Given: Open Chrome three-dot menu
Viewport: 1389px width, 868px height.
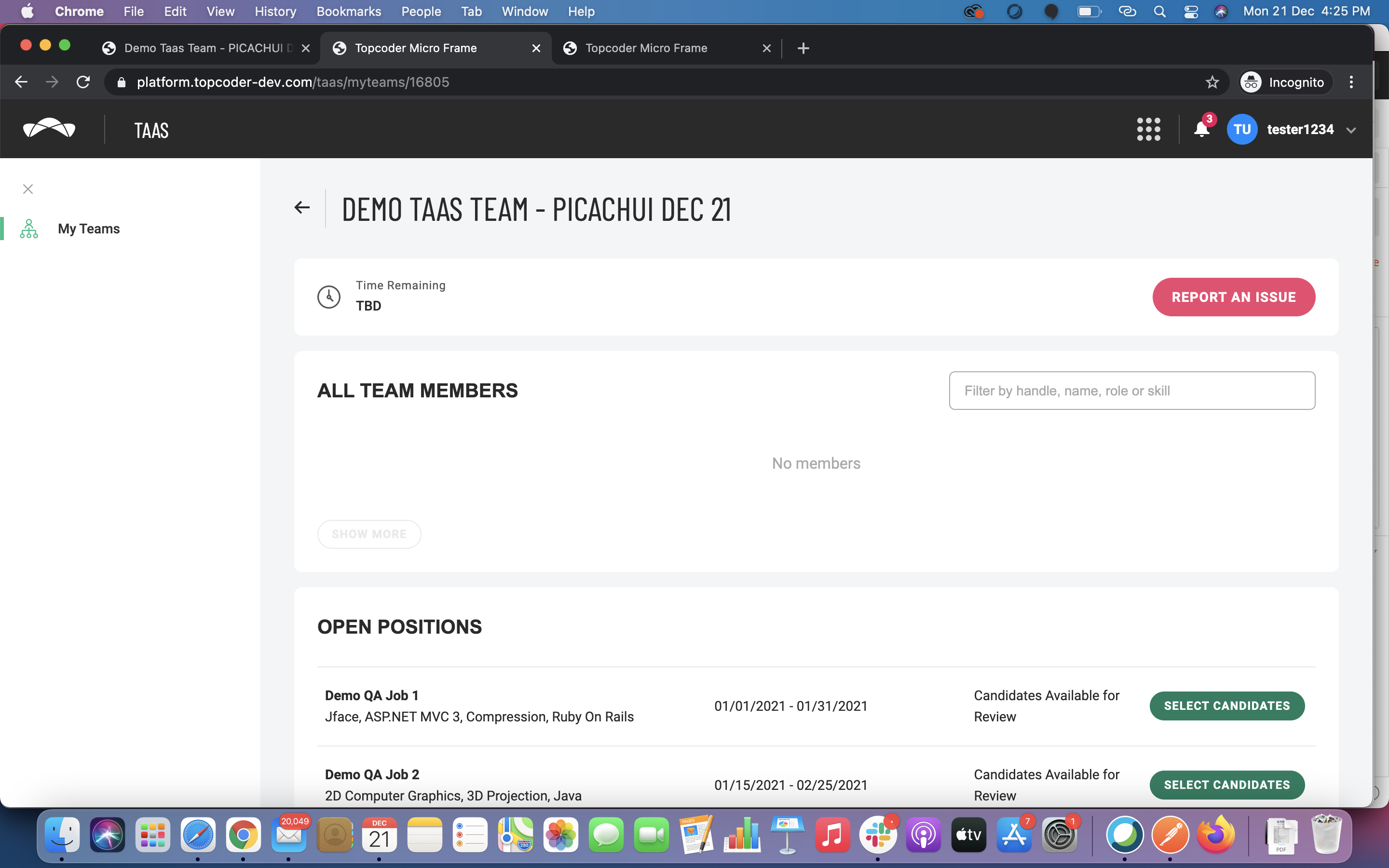Looking at the screenshot, I should tap(1351, 82).
